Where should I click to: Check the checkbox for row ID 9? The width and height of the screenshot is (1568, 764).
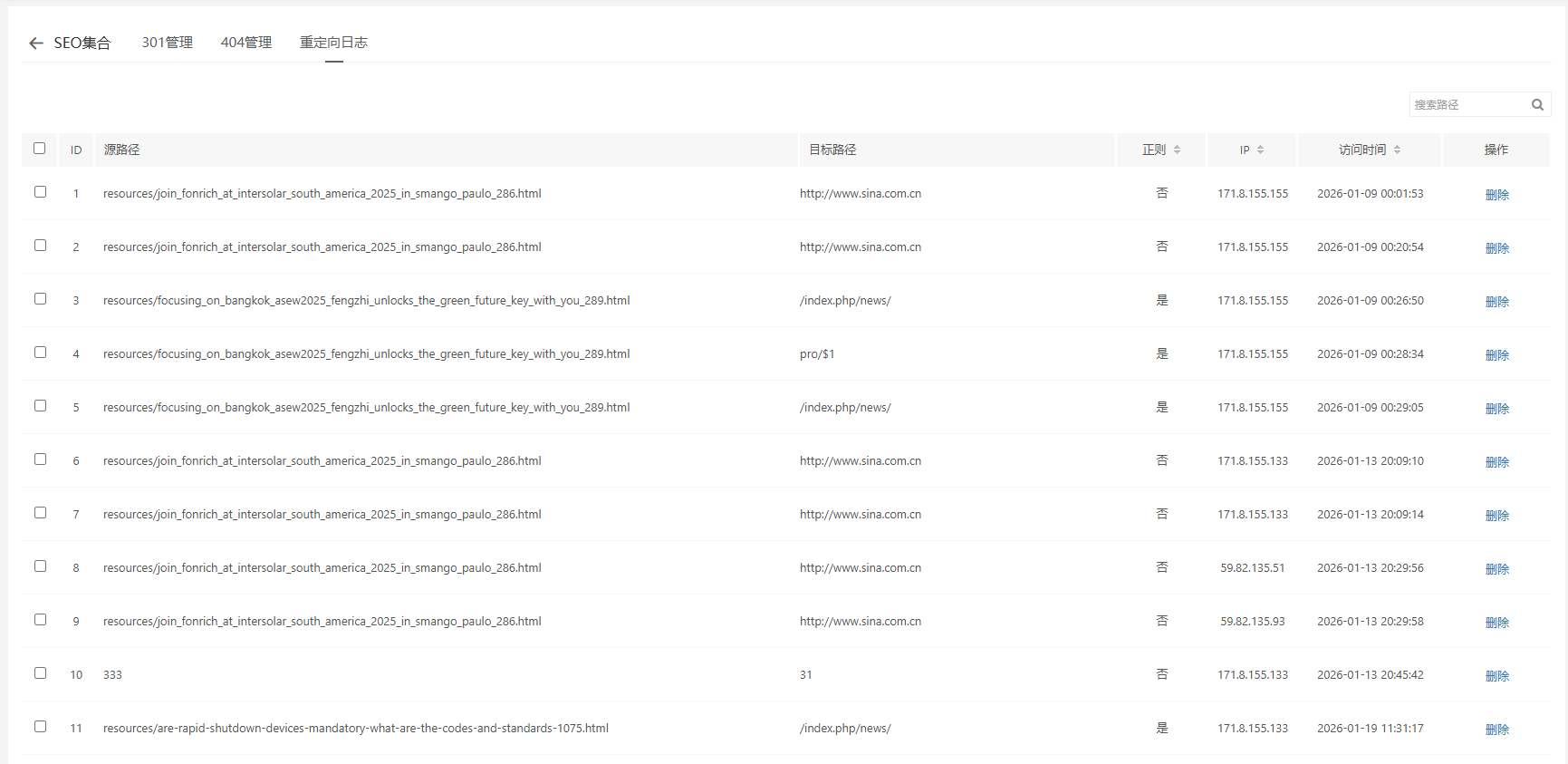click(x=41, y=620)
